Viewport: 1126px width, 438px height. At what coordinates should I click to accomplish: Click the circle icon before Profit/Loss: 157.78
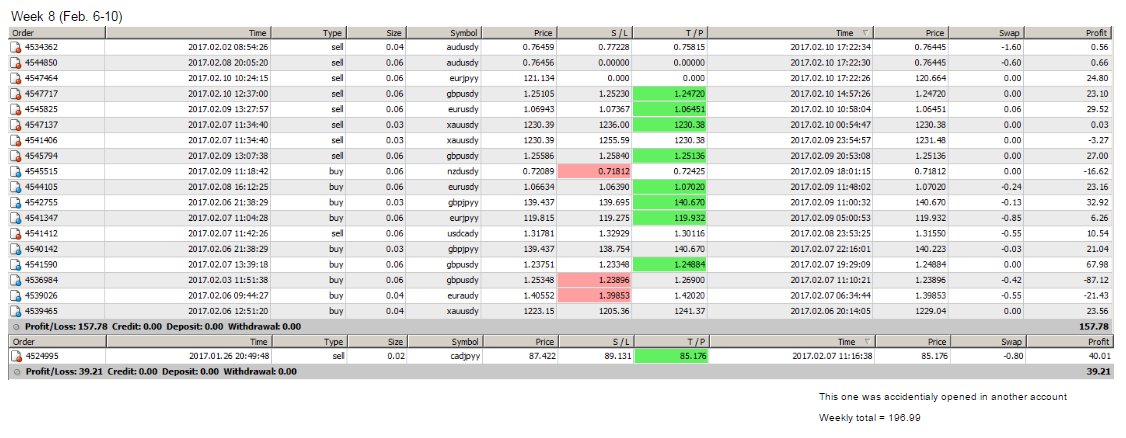pyautogui.click(x=17, y=327)
